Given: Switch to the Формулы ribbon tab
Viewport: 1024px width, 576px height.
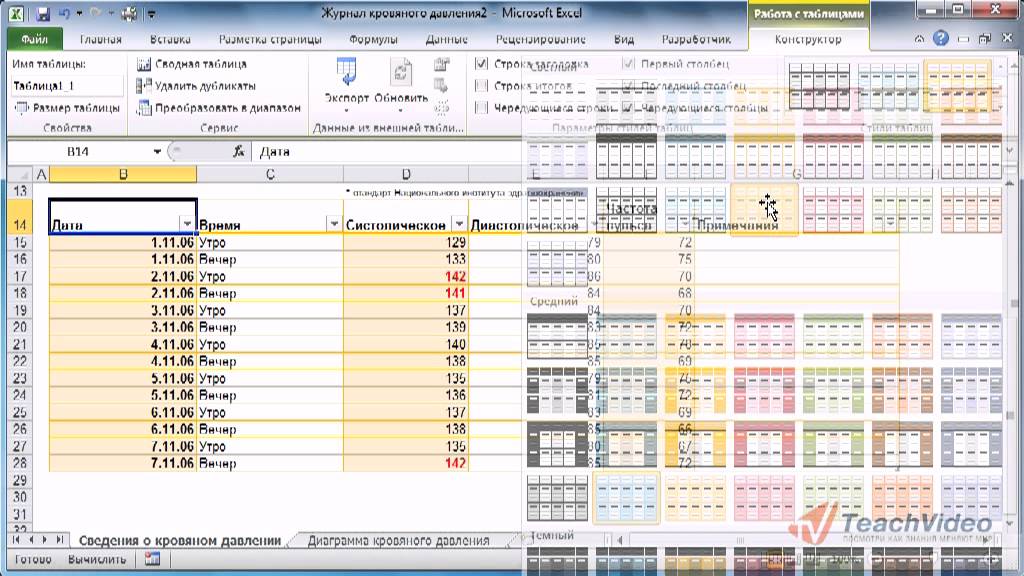Looking at the screenshot, I should click(x=373, y=39).
